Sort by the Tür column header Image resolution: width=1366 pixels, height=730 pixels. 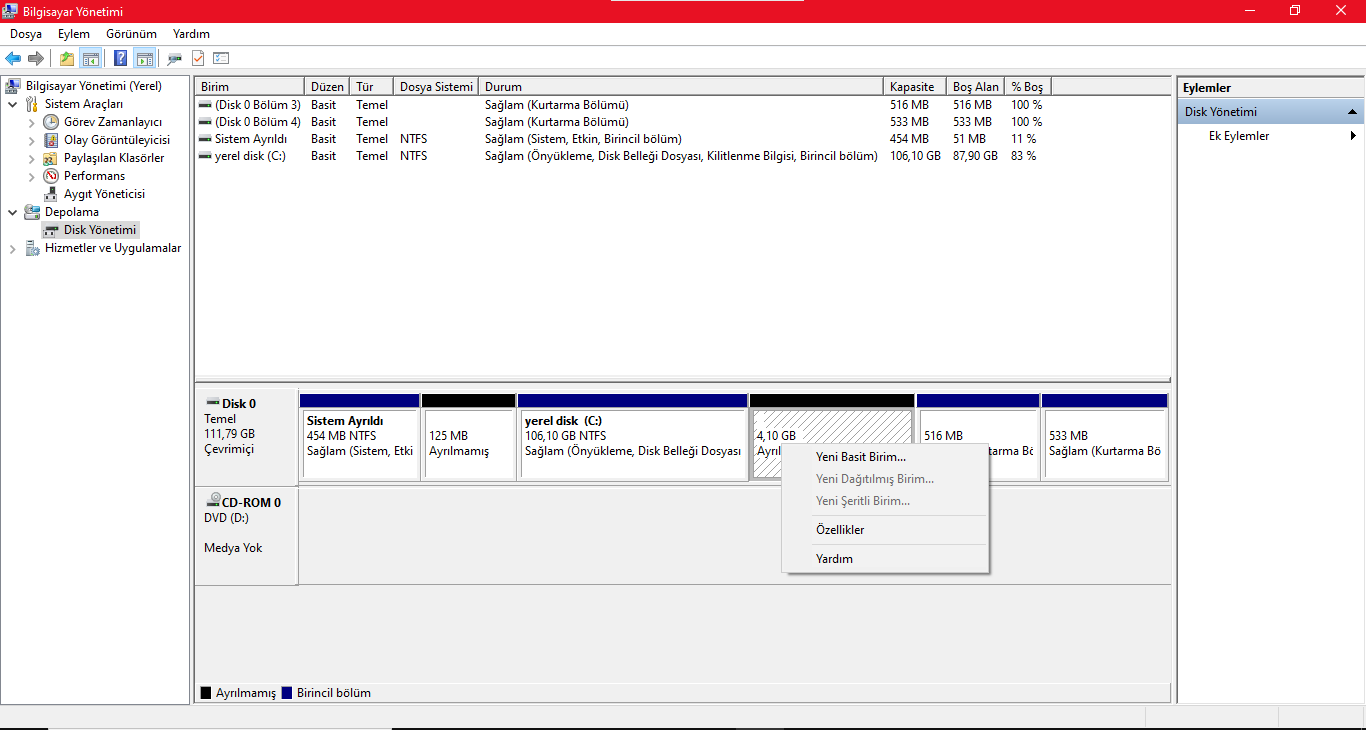coord(371,87)
